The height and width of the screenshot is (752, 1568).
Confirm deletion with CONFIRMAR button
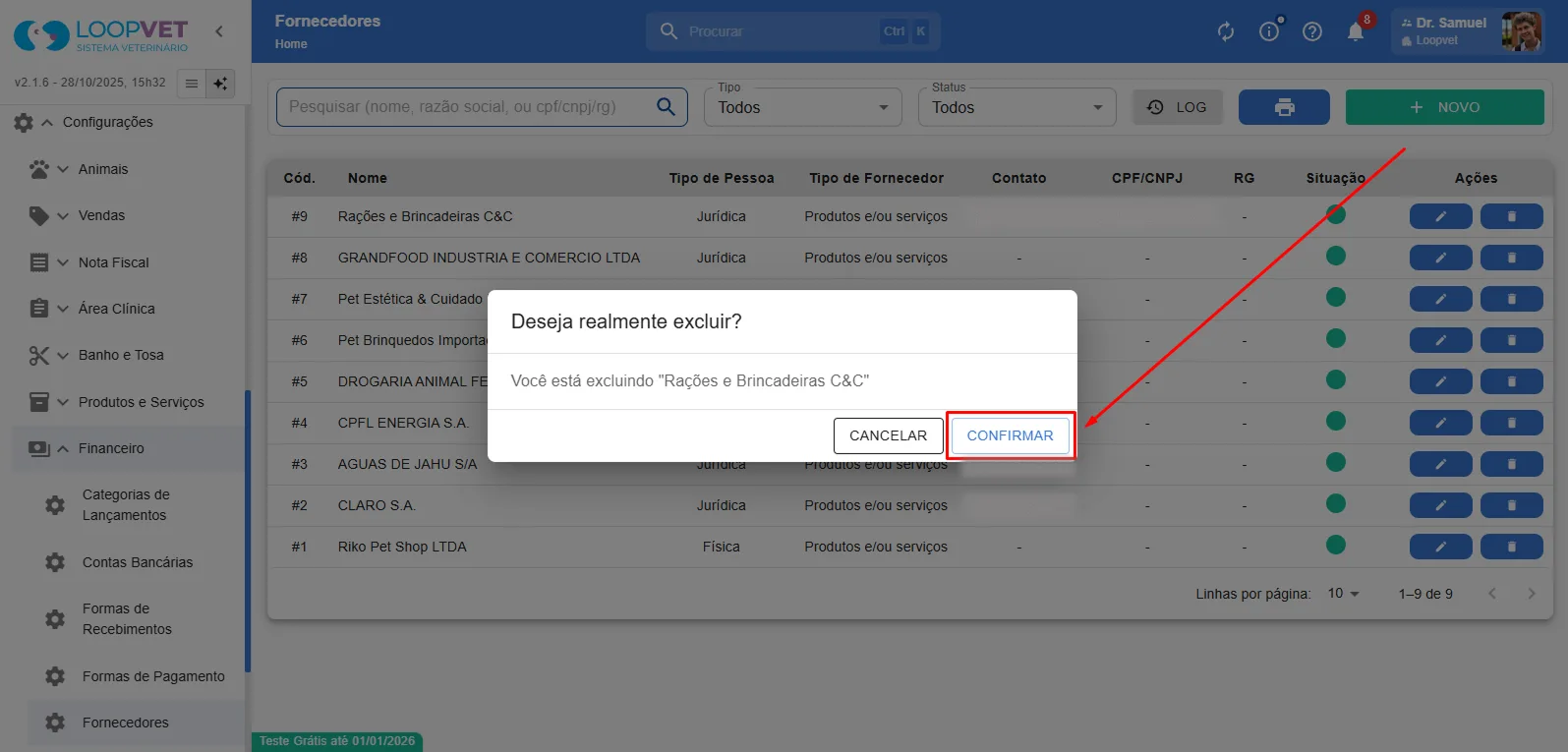point(1010,435)
